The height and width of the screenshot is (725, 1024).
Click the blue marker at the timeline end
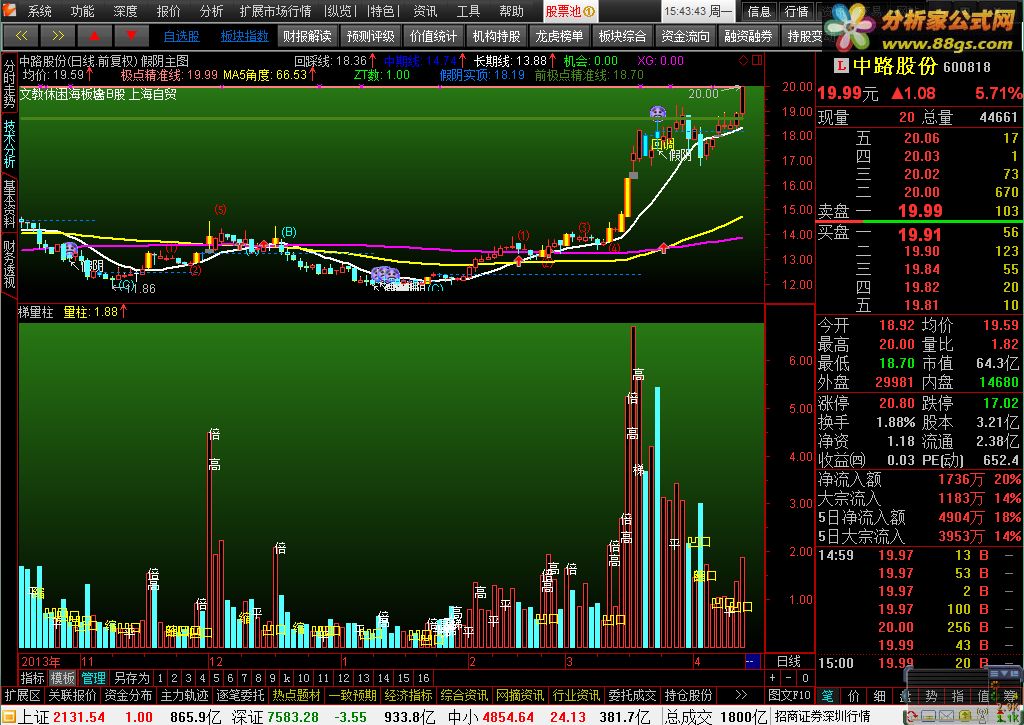(x=752, y=661)
